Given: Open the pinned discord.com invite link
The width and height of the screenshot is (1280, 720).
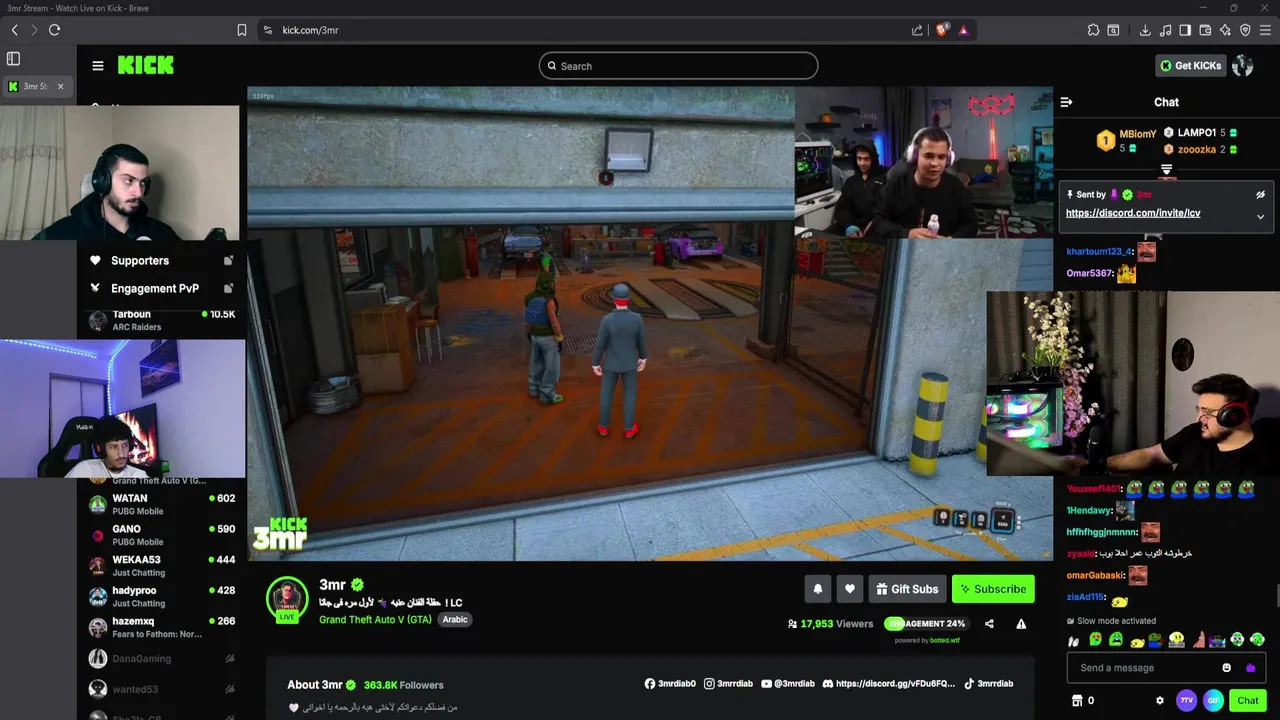Looking at the screenshot, I should coord(1133,213).
